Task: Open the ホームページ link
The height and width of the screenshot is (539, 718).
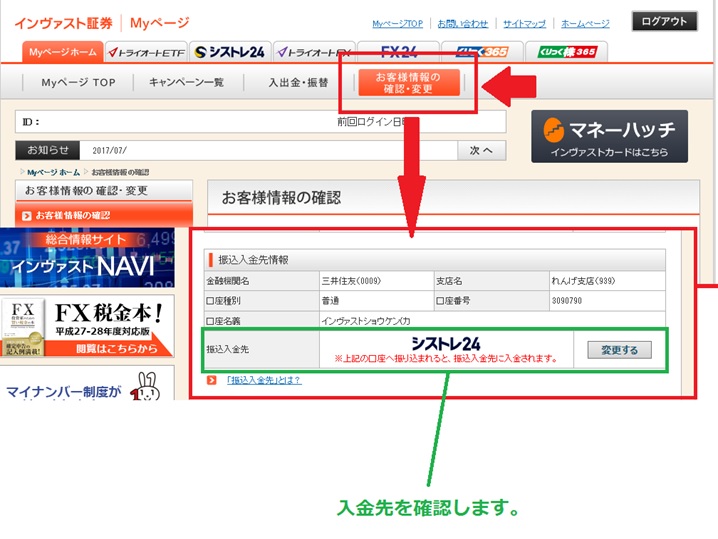Action: point(585,23)
